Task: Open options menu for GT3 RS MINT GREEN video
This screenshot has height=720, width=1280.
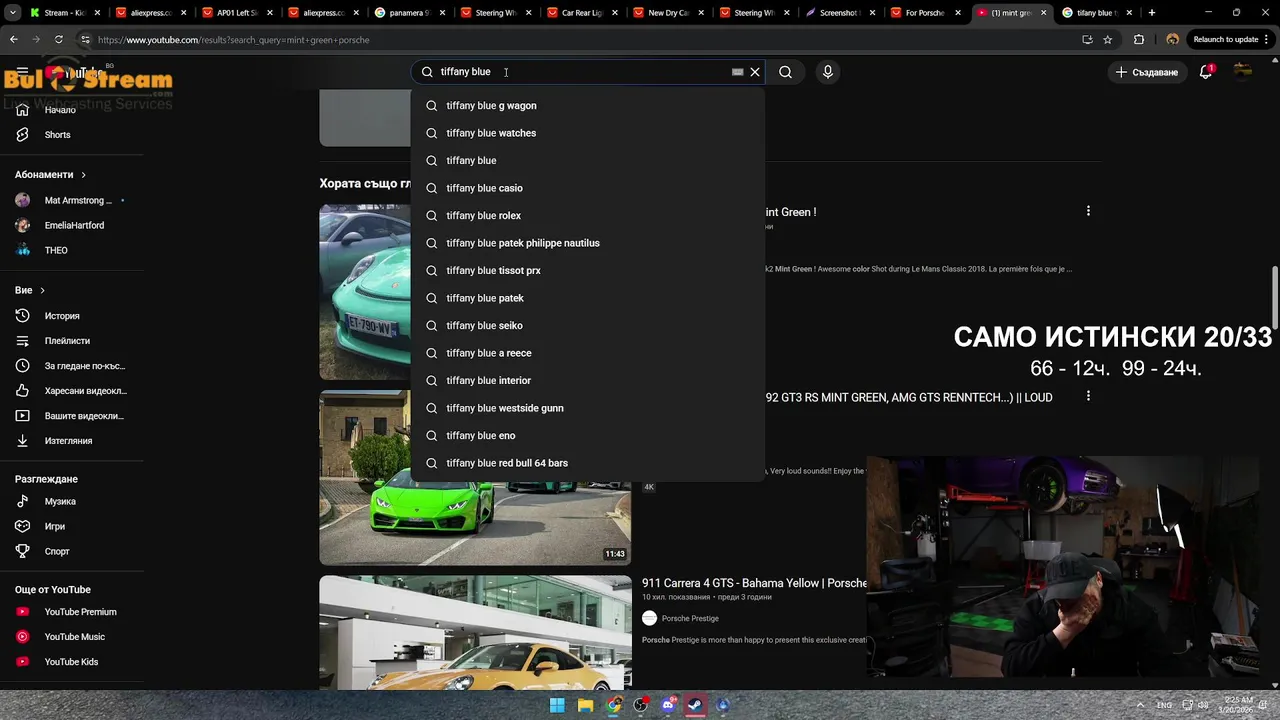Action: pos(1088,396)
